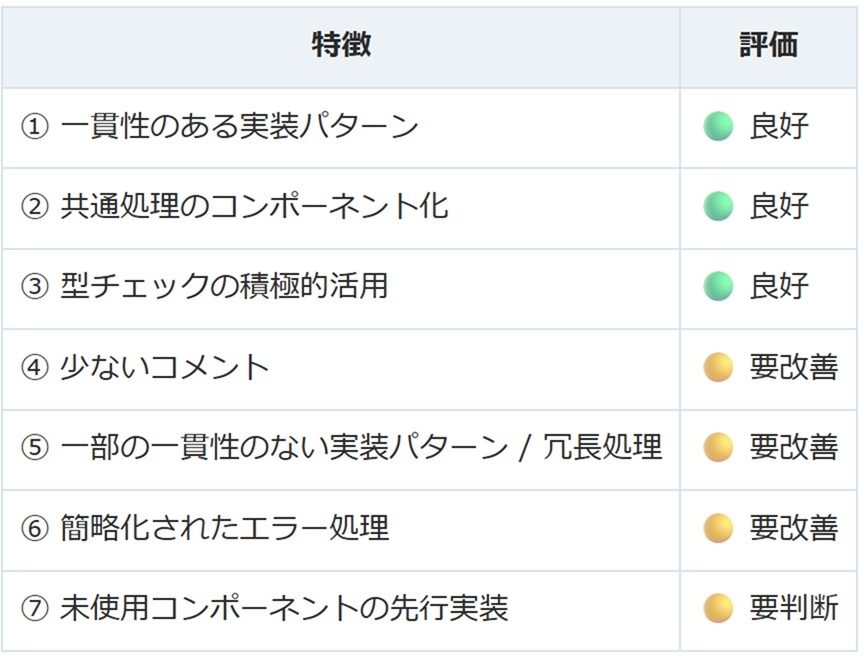Image resolution: width=864 pixels, height=656 pixels.
Task: Click yellow dot beside 簡略化されたエラー処理
Action: tap(718, 528)
